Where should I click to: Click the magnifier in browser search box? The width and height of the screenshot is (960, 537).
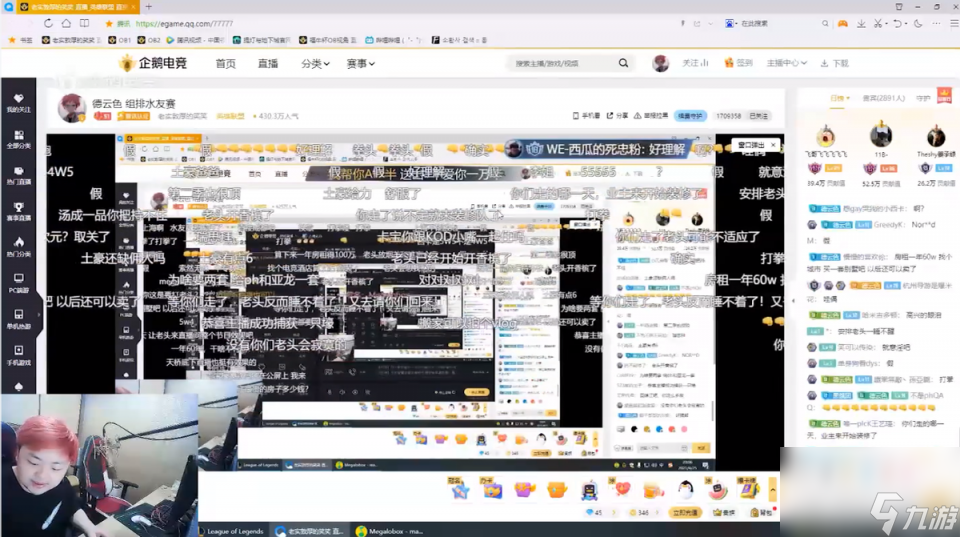pos(825,23)
